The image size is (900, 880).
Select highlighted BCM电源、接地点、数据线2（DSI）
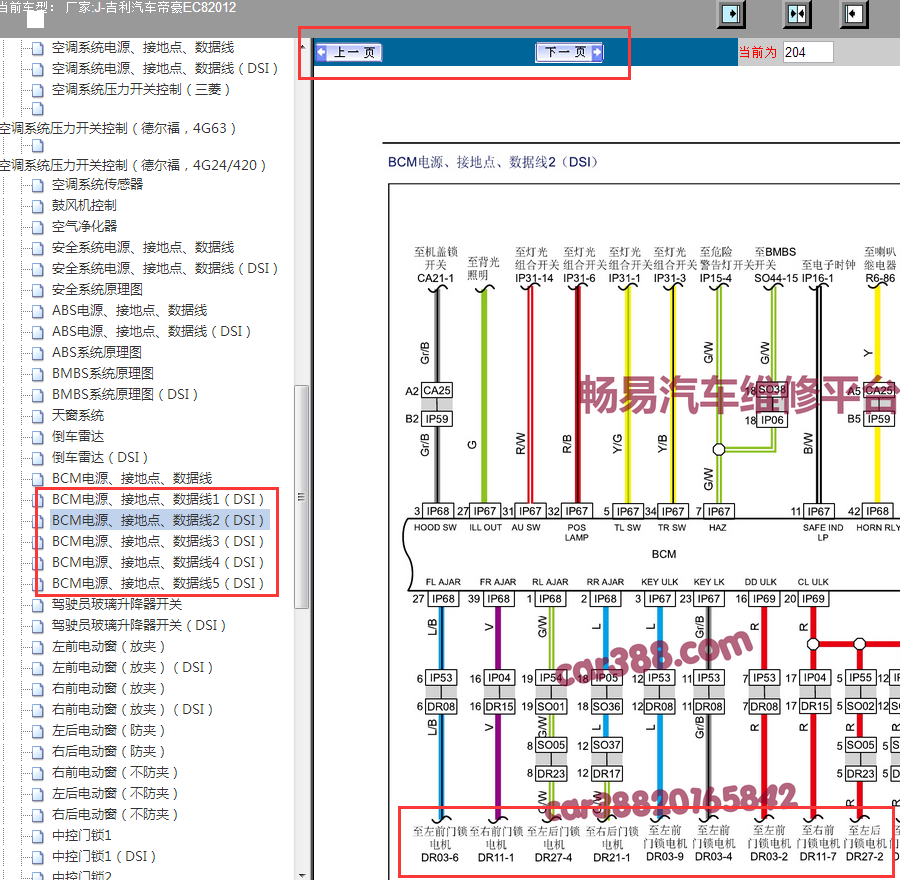158,521
